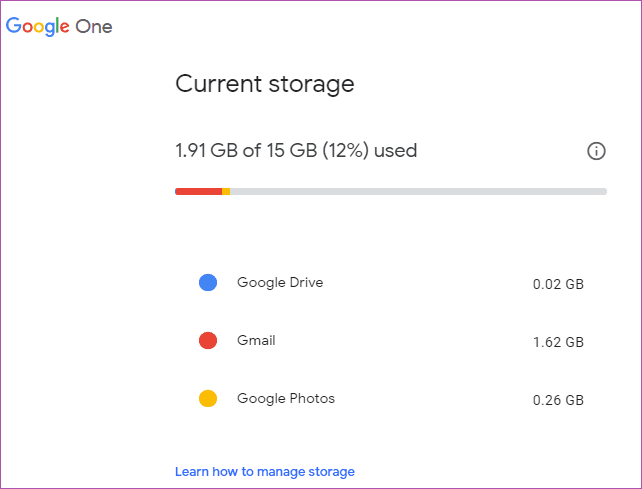Click the Google One logo
Viewport: 642px width, 489px height.
(59, 27)
